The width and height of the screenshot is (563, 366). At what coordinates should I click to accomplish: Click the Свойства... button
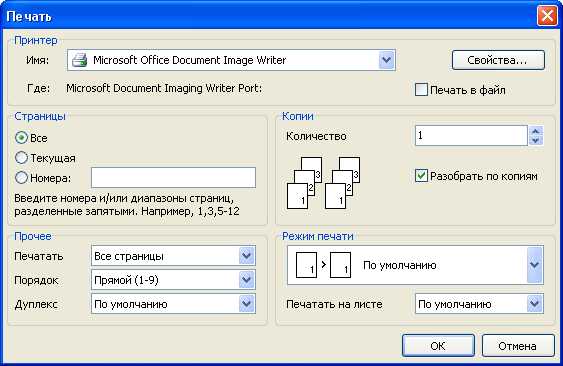[498, 60]
